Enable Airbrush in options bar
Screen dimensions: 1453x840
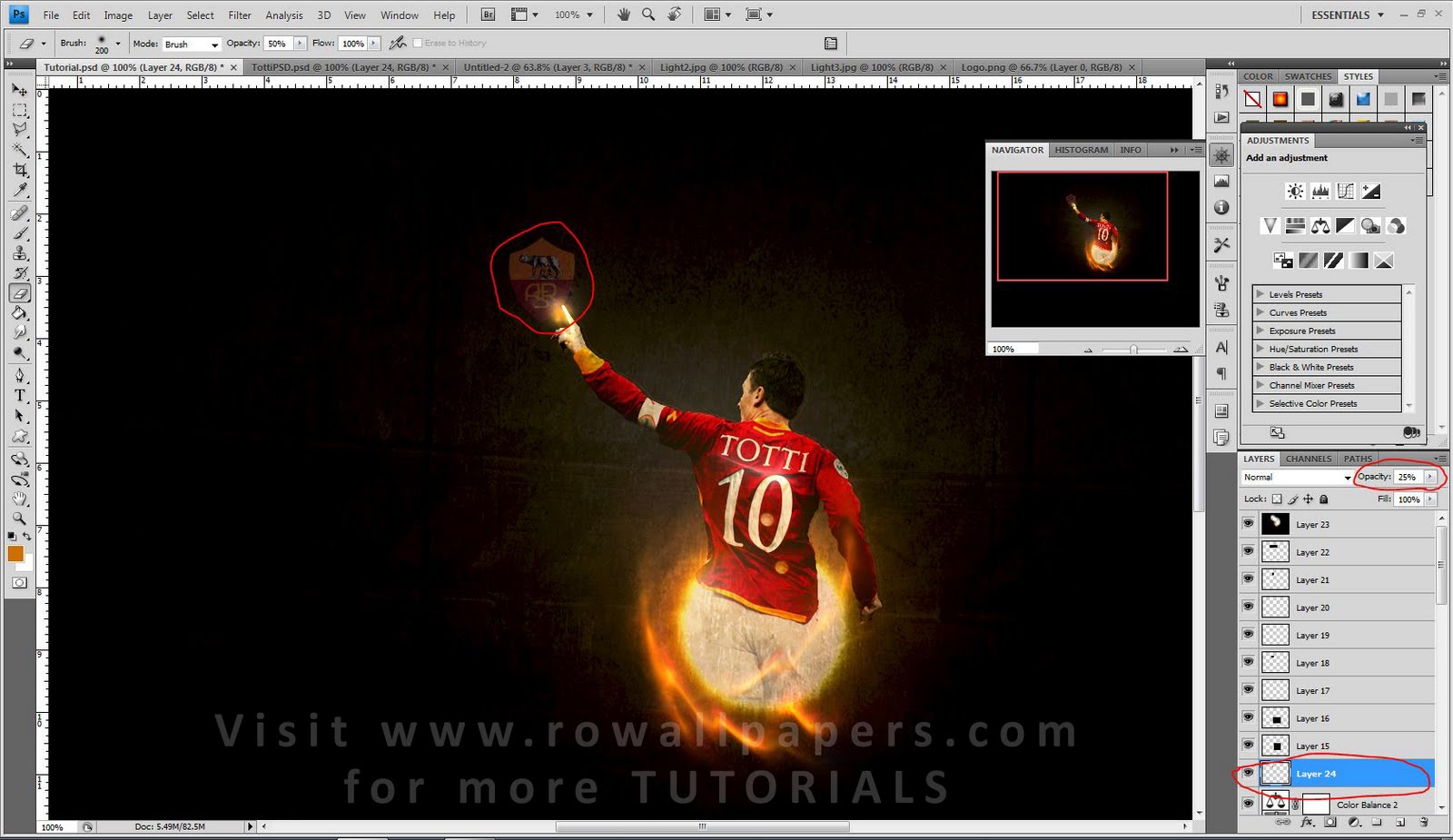coord(397,43)
